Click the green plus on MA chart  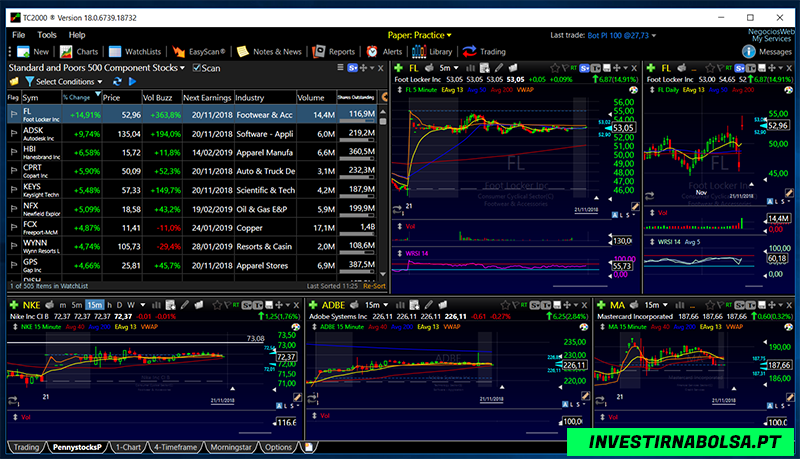coord(601,305)
